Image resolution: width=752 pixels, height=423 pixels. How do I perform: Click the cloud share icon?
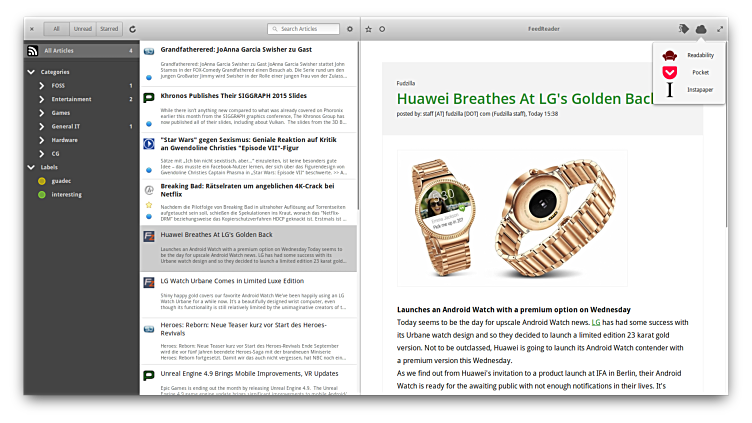[701, 29]
